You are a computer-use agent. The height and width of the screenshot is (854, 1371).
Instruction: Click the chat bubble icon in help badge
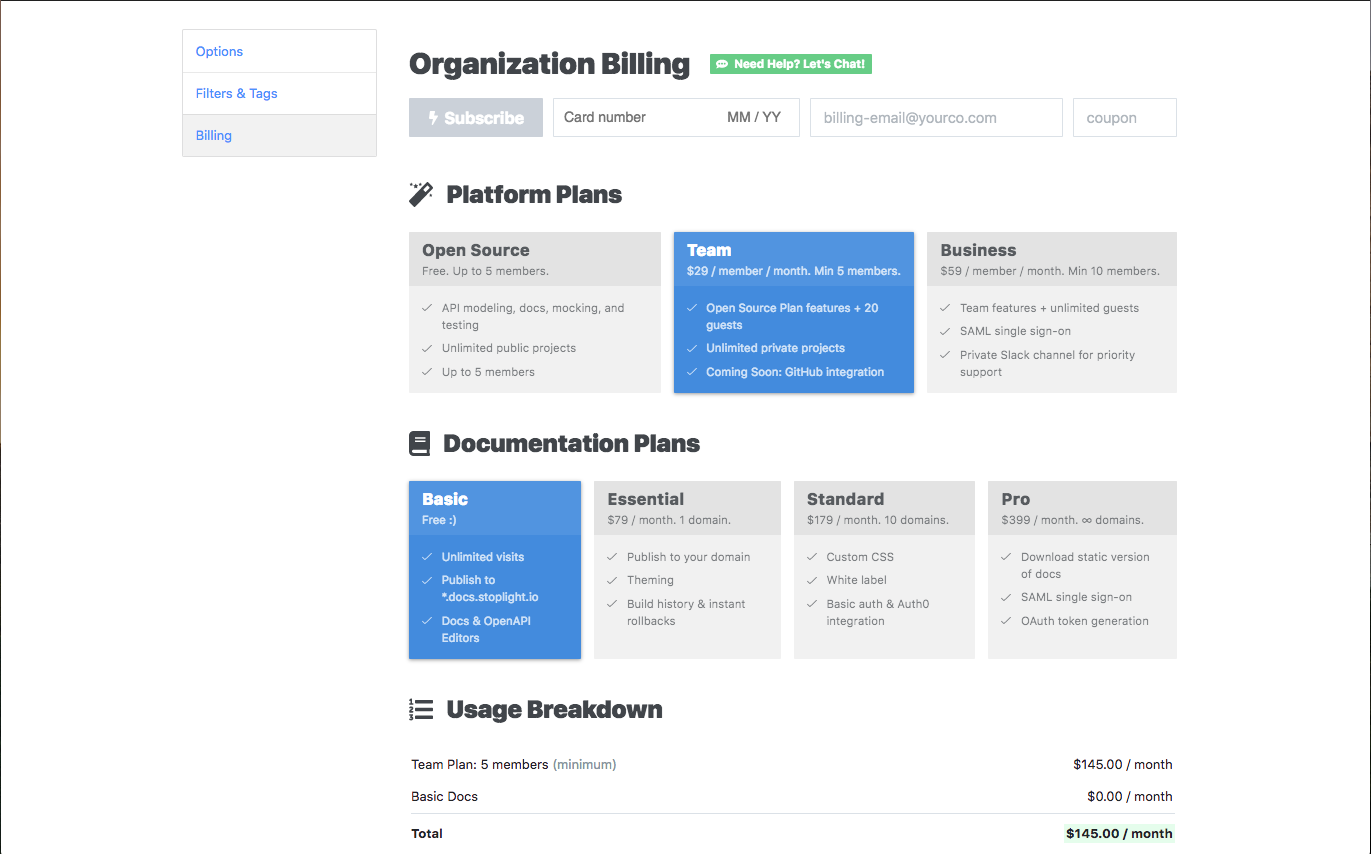[x=722, y=64]
